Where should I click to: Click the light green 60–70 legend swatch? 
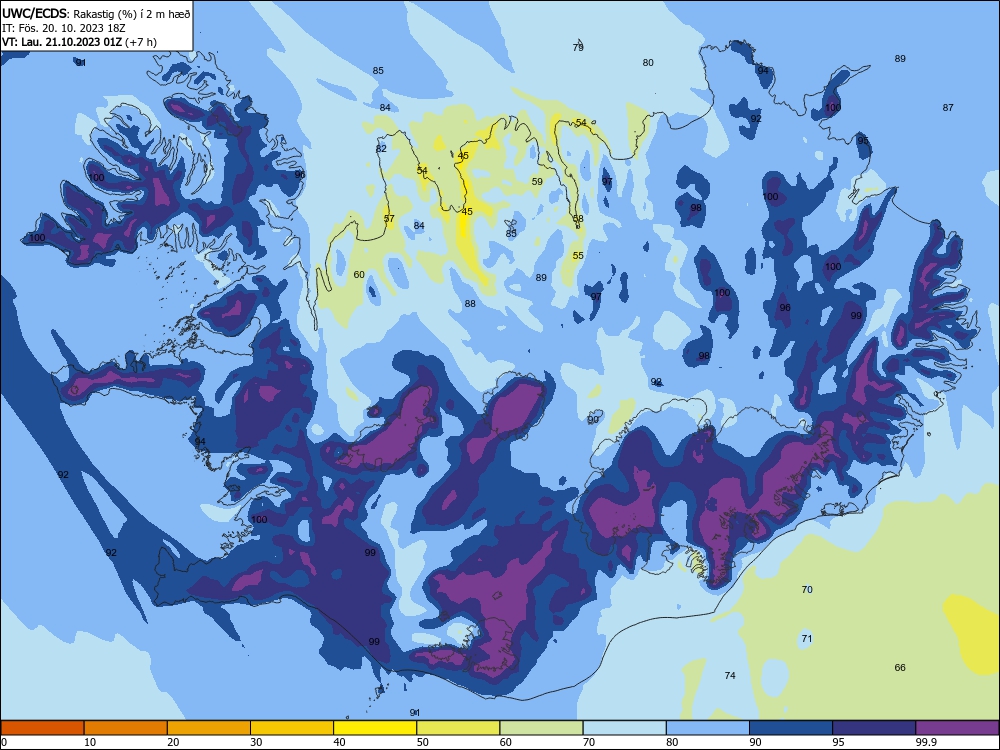coord(541,728)
